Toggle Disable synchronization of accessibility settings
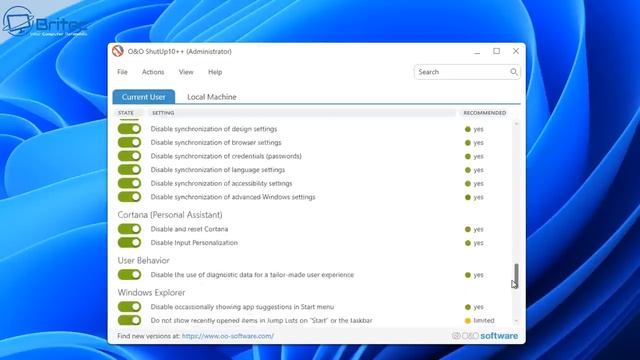 (129, 183)
